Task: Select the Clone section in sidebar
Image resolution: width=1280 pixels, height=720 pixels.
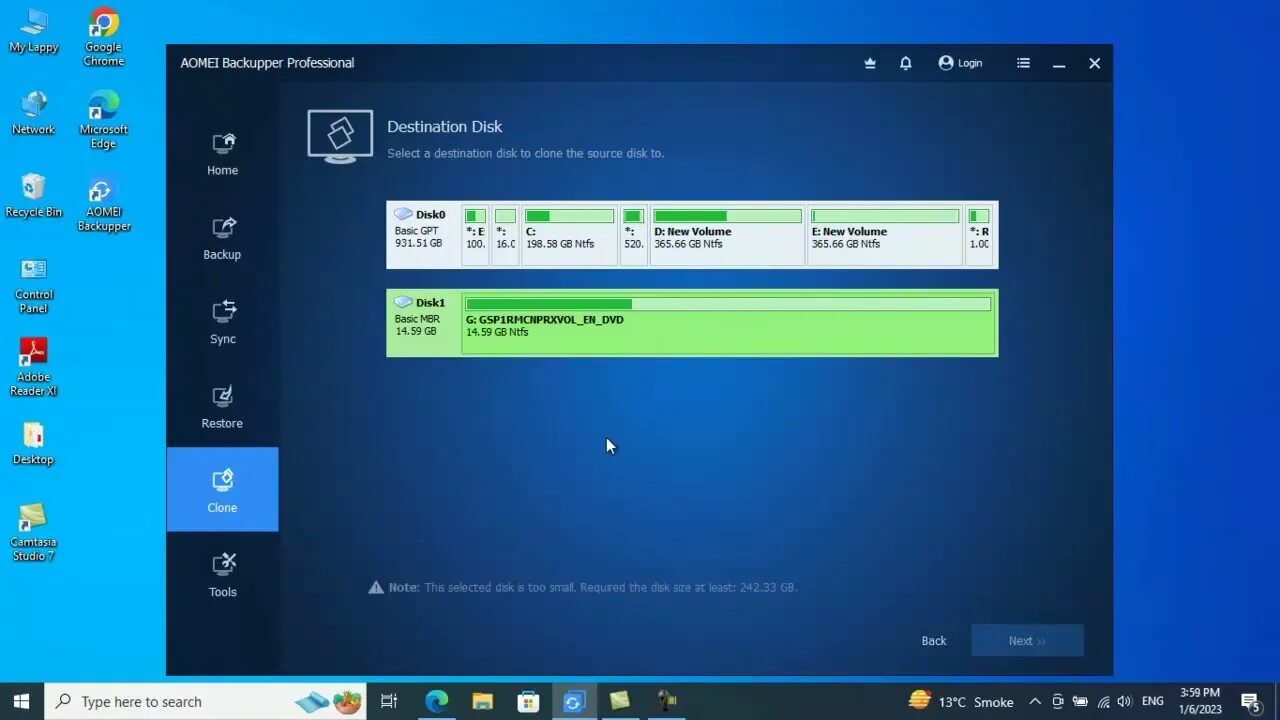Action: tap(222, 490)
